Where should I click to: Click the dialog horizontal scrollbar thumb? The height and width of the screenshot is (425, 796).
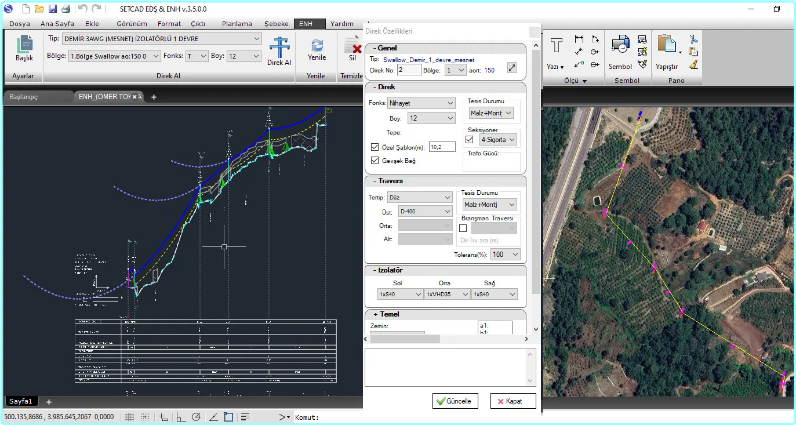pos(405,339)
